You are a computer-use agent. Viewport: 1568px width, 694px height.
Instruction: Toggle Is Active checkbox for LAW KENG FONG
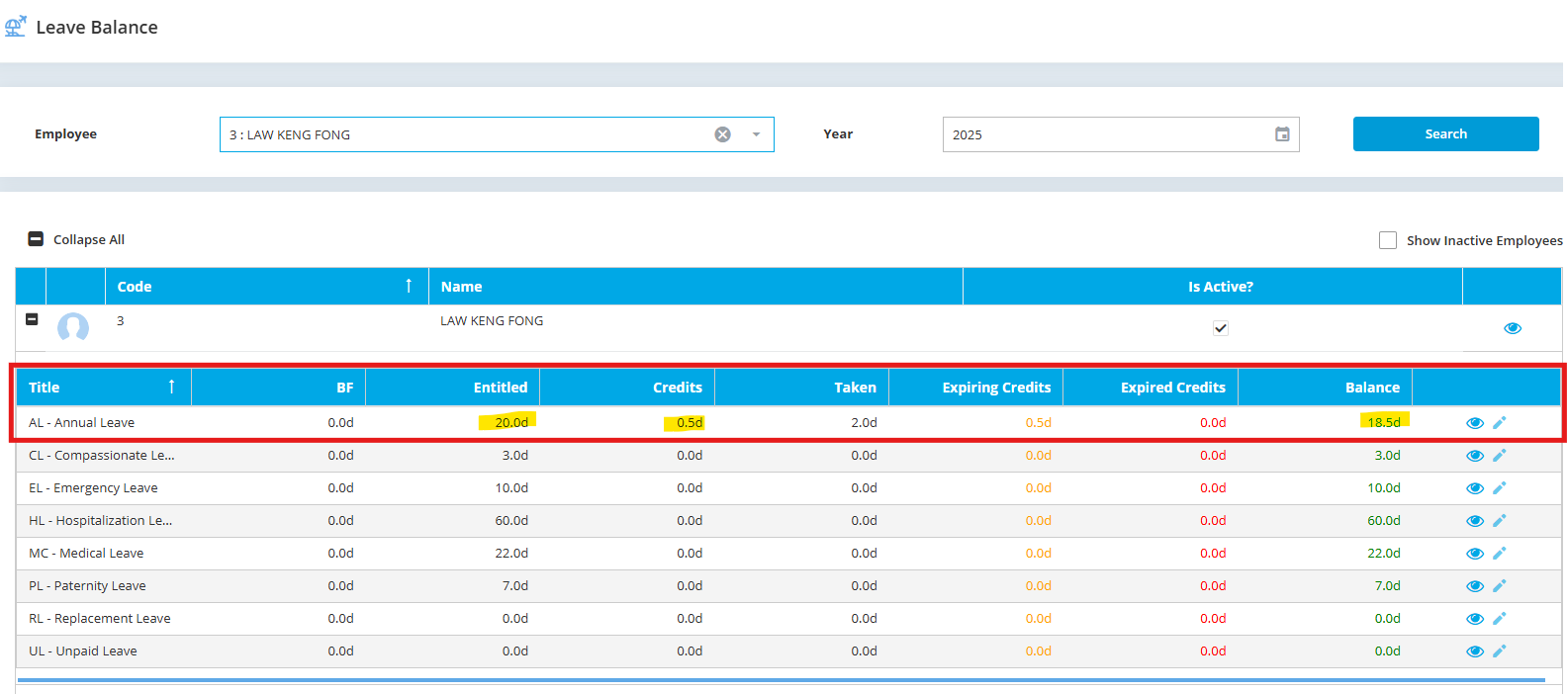pos(1221,328)
